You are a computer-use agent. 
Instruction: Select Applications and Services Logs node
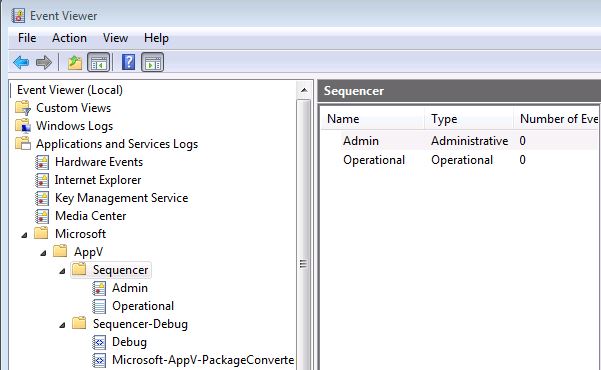click(117, 144)
